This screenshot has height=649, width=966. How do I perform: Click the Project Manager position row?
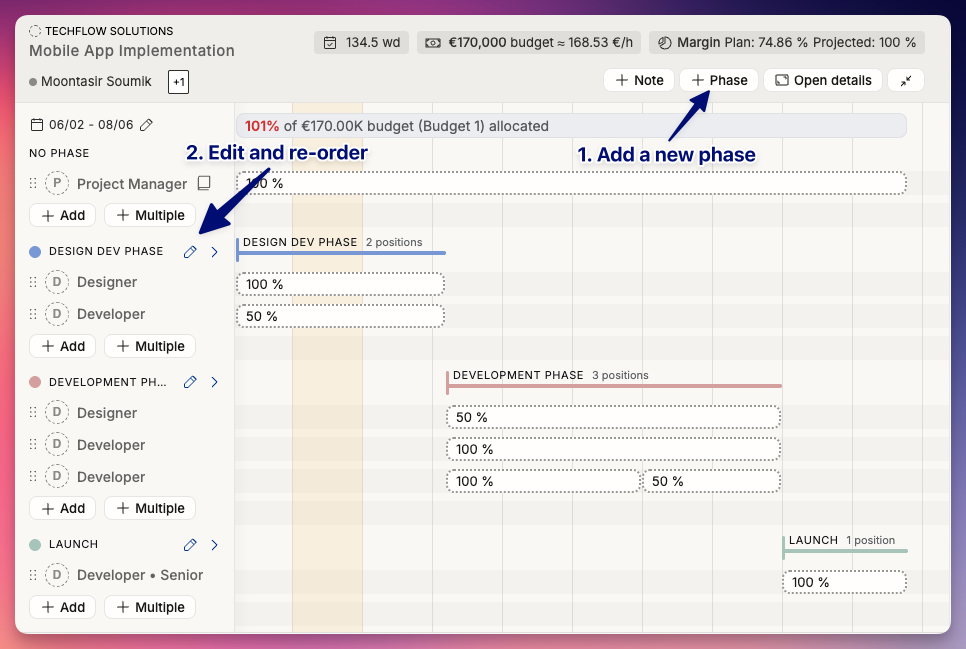coord(122,183)
